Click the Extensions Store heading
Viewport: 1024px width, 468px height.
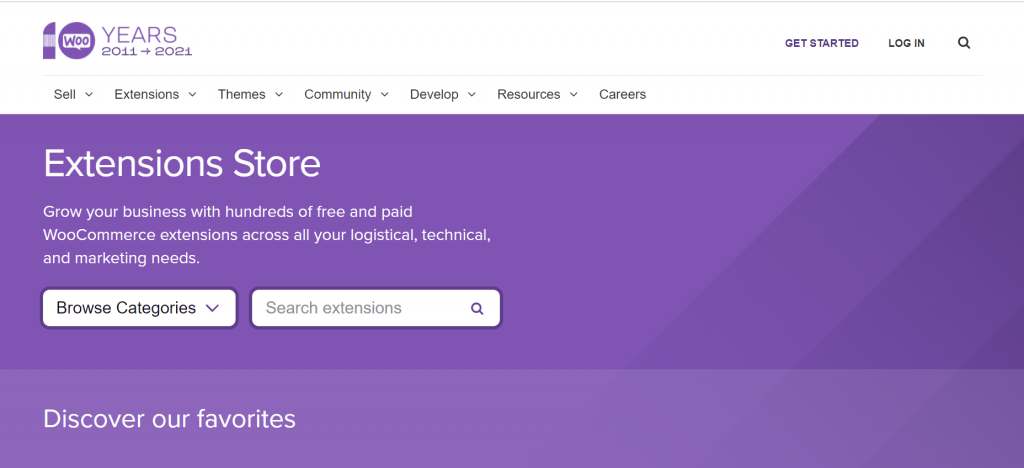tap(182, 163)
